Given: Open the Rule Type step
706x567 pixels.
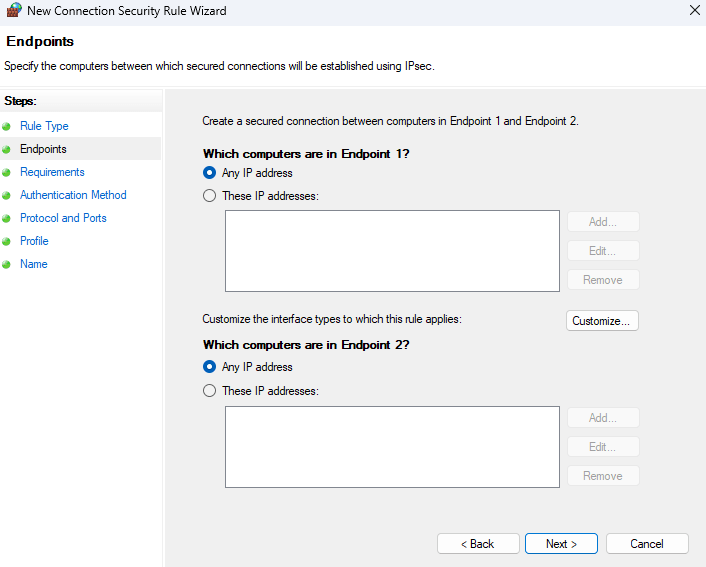Looking at the screenshot, I should tap(44, 126).
